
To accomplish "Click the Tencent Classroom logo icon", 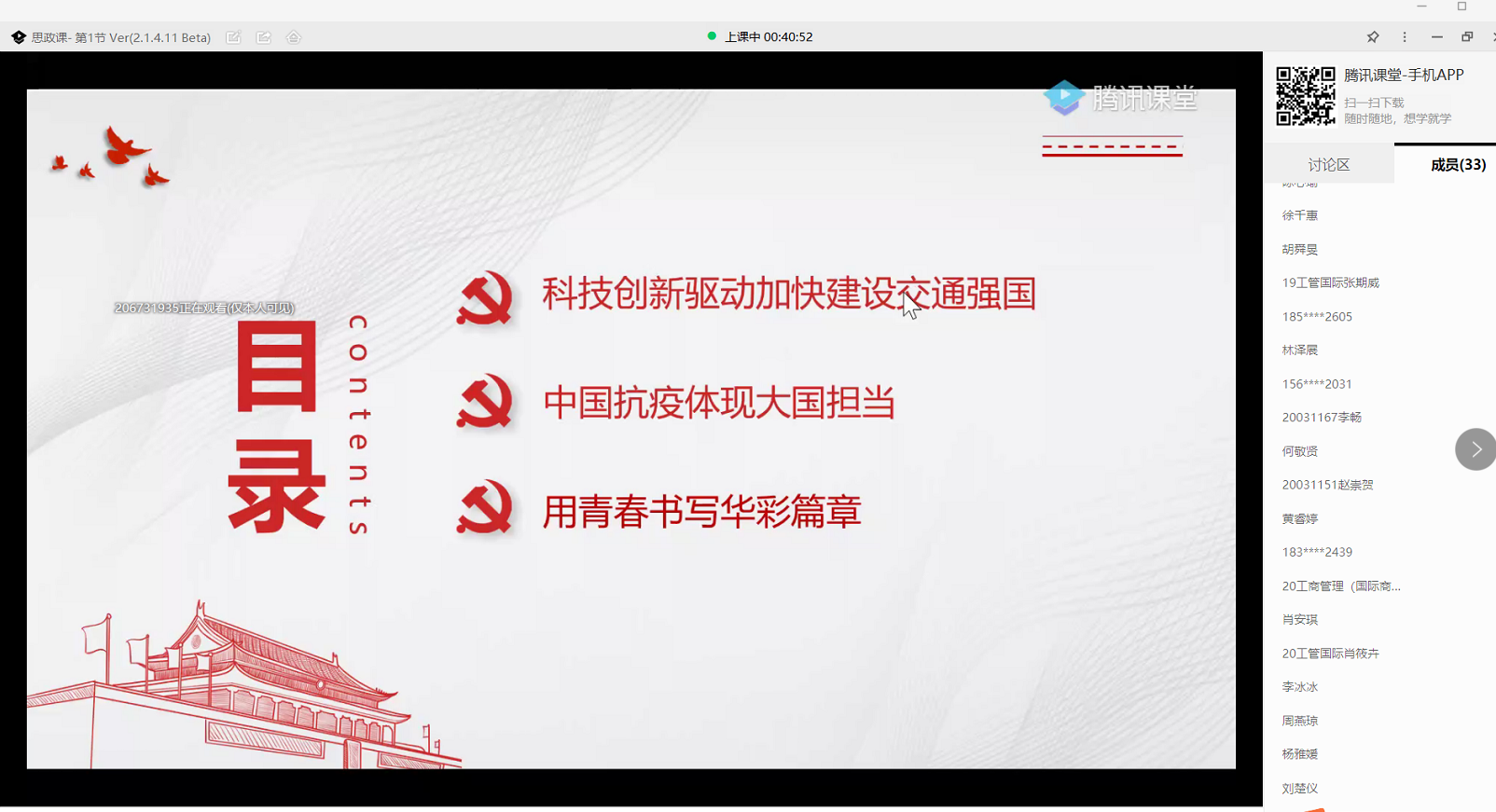I will (x=19, y=37).
